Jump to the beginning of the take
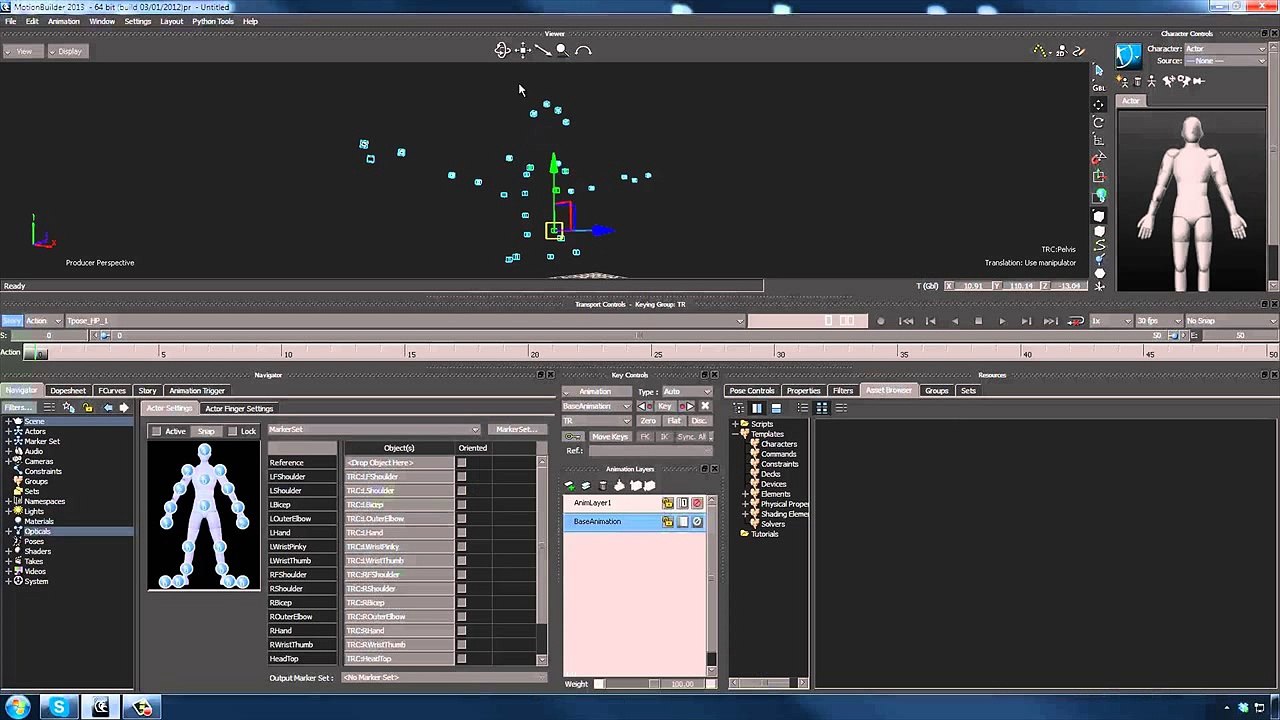The height and width of the screenshot is (720, 1280). [906, 321]
